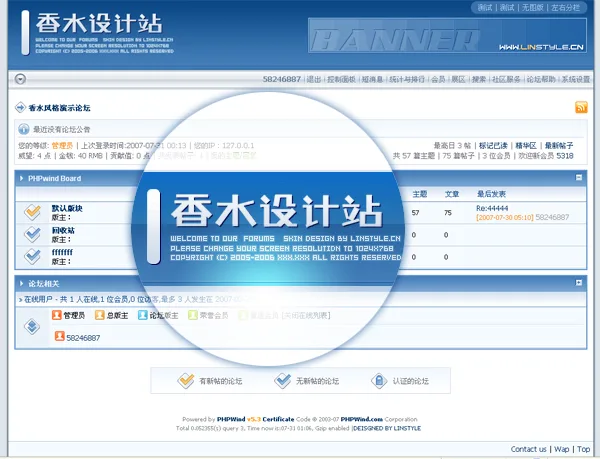Screen dimensions: 600x459
Task: Click the 香木设计站 logo in the header
Action: coord(99,24)
